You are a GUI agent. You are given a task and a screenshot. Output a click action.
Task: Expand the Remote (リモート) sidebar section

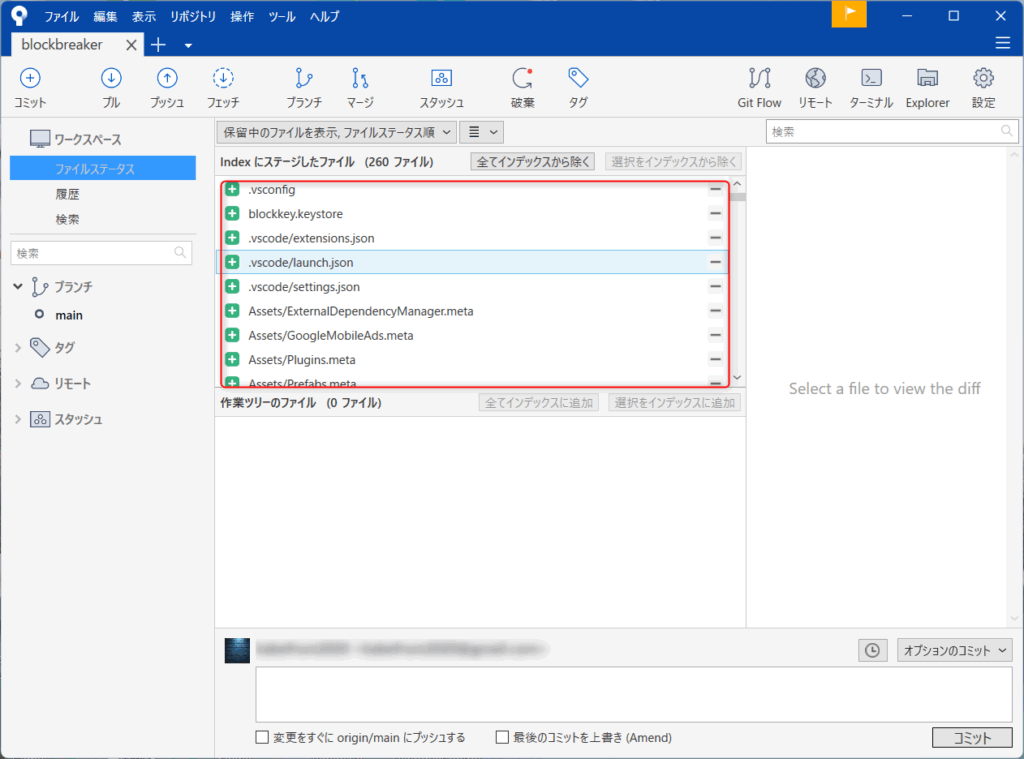18,383
